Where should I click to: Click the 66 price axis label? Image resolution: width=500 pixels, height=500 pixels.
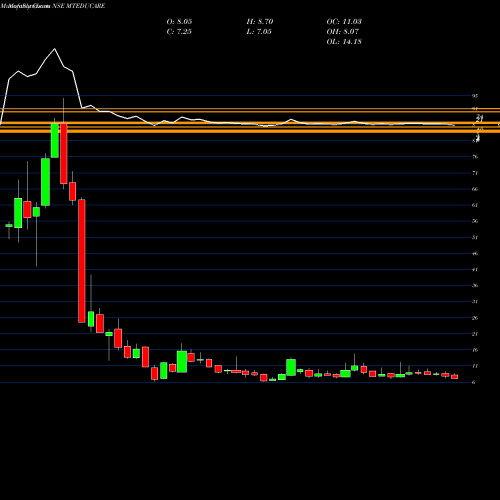pyautogui.click(x=475, y=189)
